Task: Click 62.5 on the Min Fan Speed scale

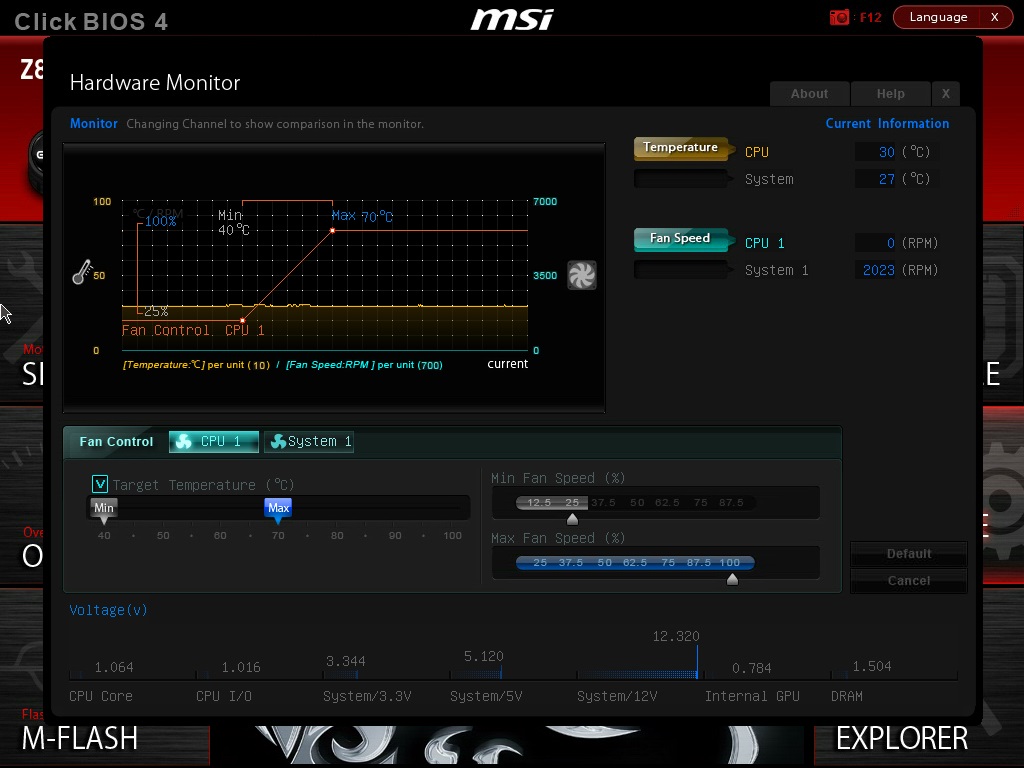Action: coord(667,502)
